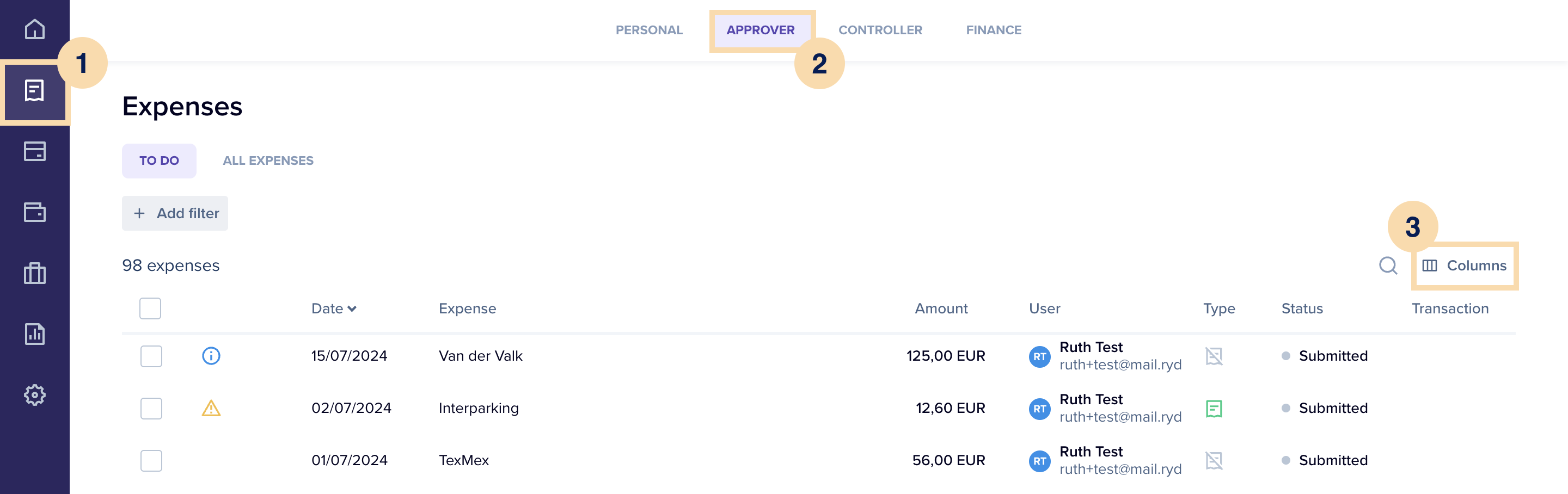Click the info icon on Van der Valk
The width and height of the screenshot is (1568, 494).
click(x=211, y=356)
